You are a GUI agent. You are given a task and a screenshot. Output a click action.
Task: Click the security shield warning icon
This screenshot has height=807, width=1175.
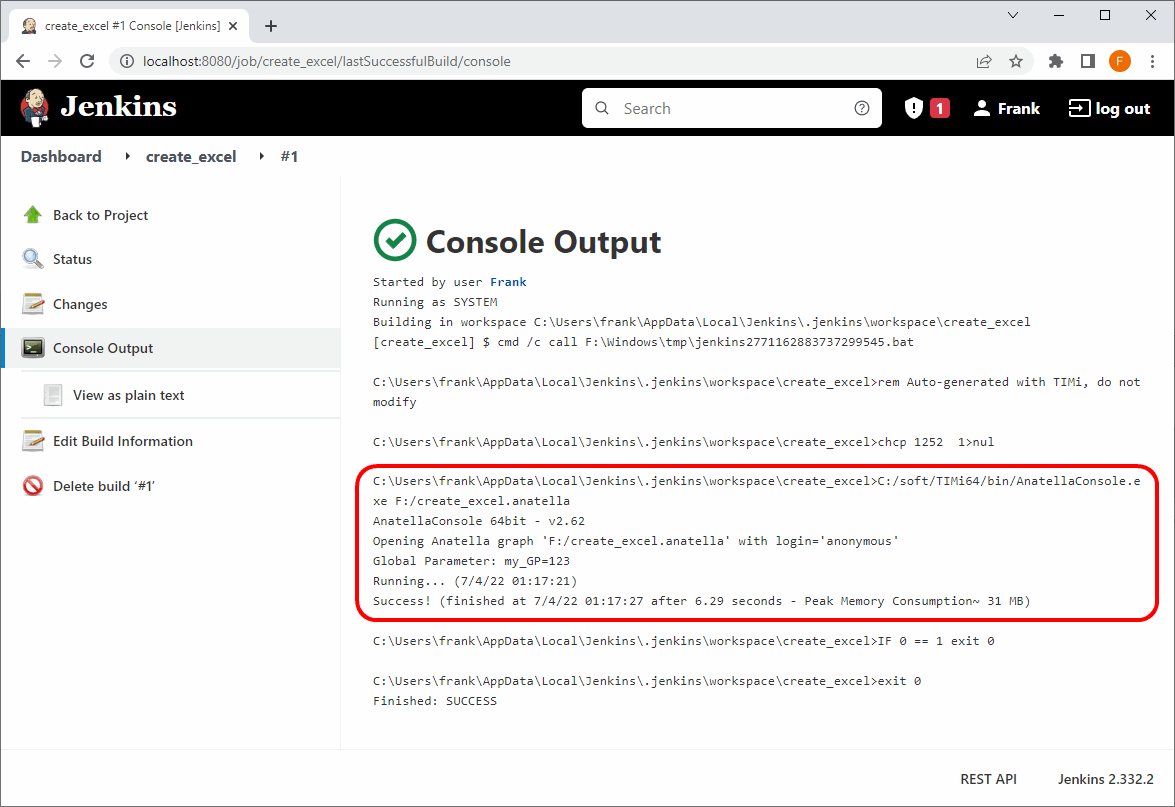point(913,109)
